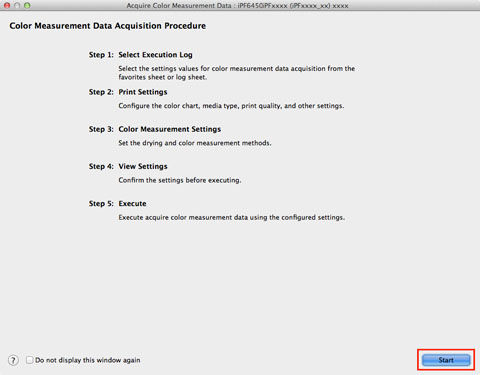Click the 'Color Measurement Data Acquisition Procedure' heading
This screenshot has height=375, width=480.
tap(107, 26)
